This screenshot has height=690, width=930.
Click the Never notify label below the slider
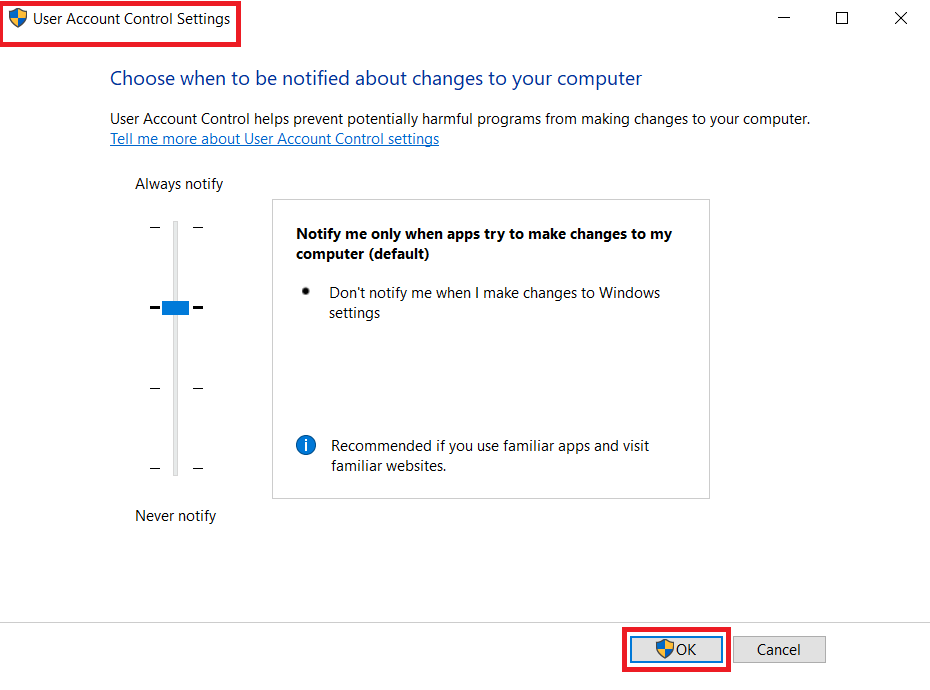tap(175, 515)
